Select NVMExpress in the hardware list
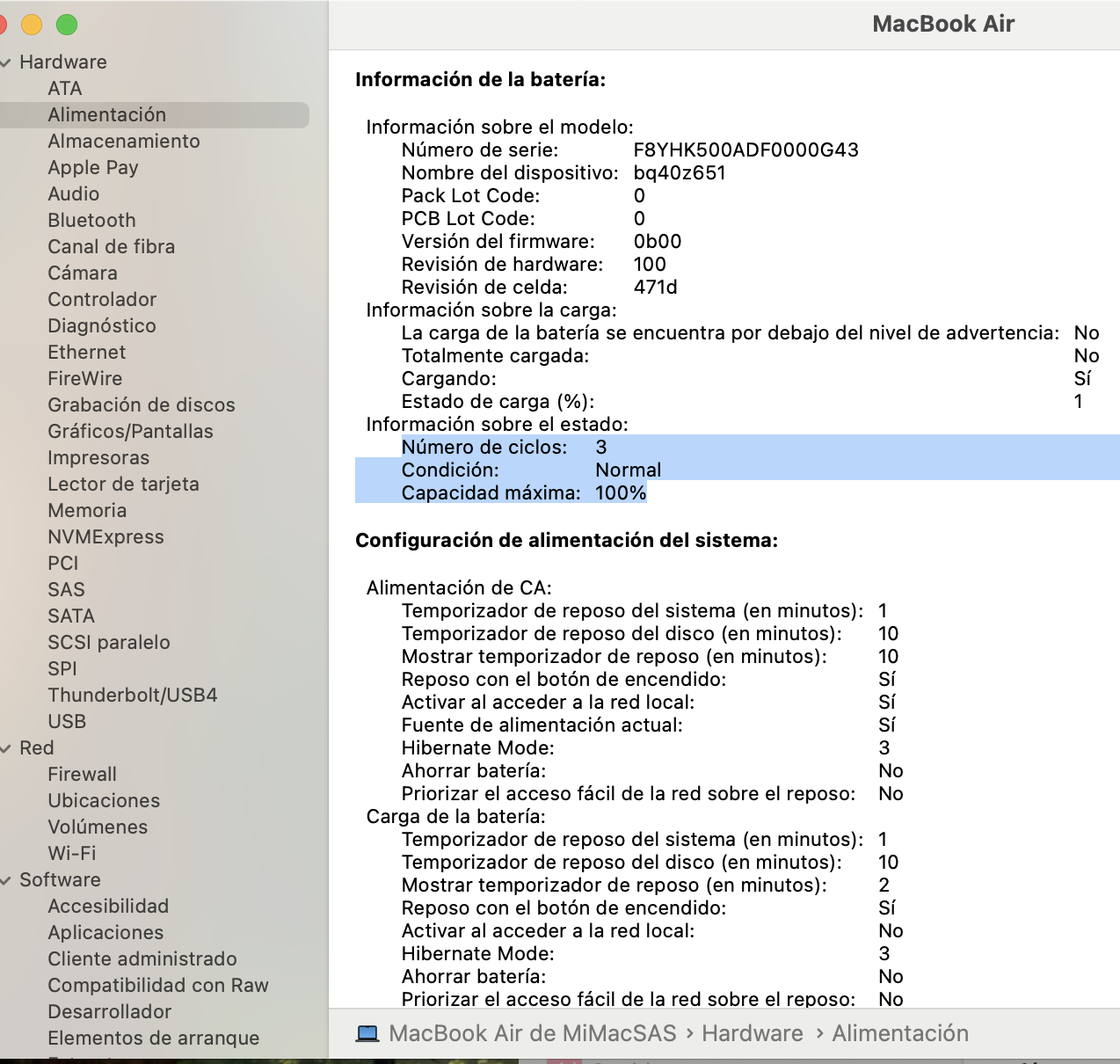This screenshot has height=1064, width=1120. tap(105, 536)
